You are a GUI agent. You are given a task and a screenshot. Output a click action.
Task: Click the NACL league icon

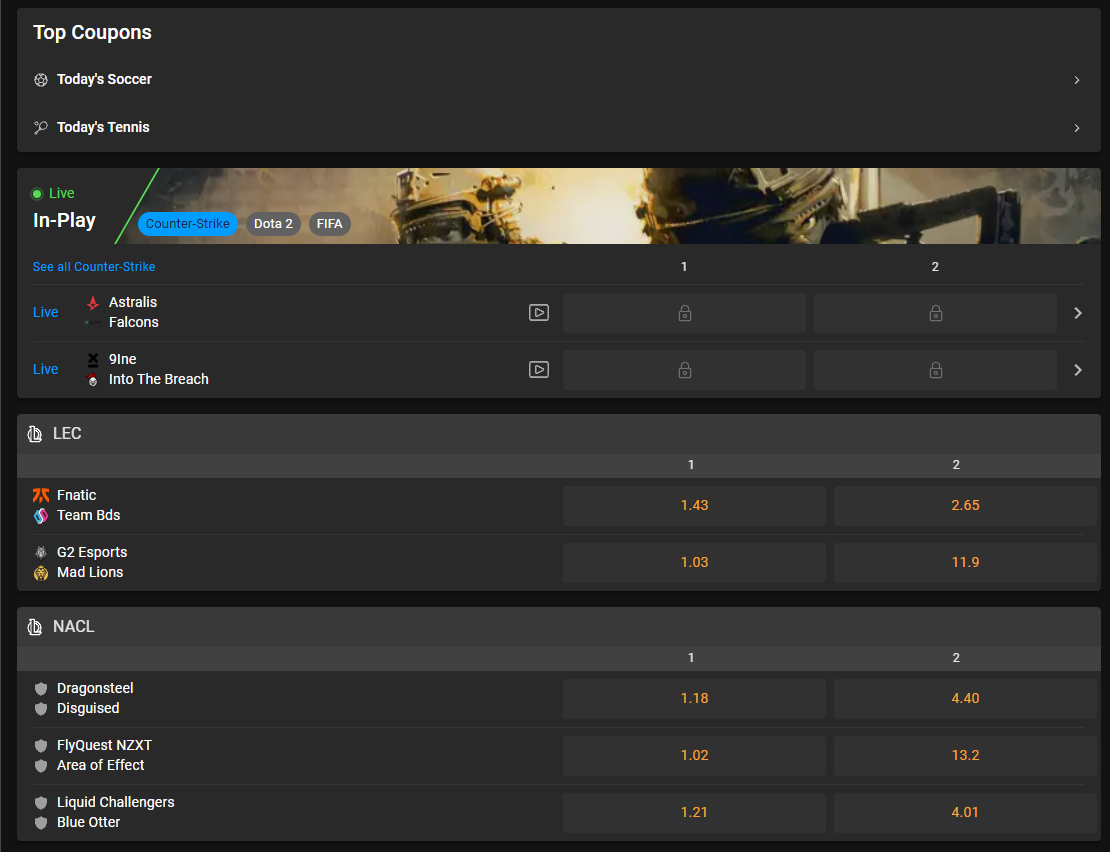35,627
